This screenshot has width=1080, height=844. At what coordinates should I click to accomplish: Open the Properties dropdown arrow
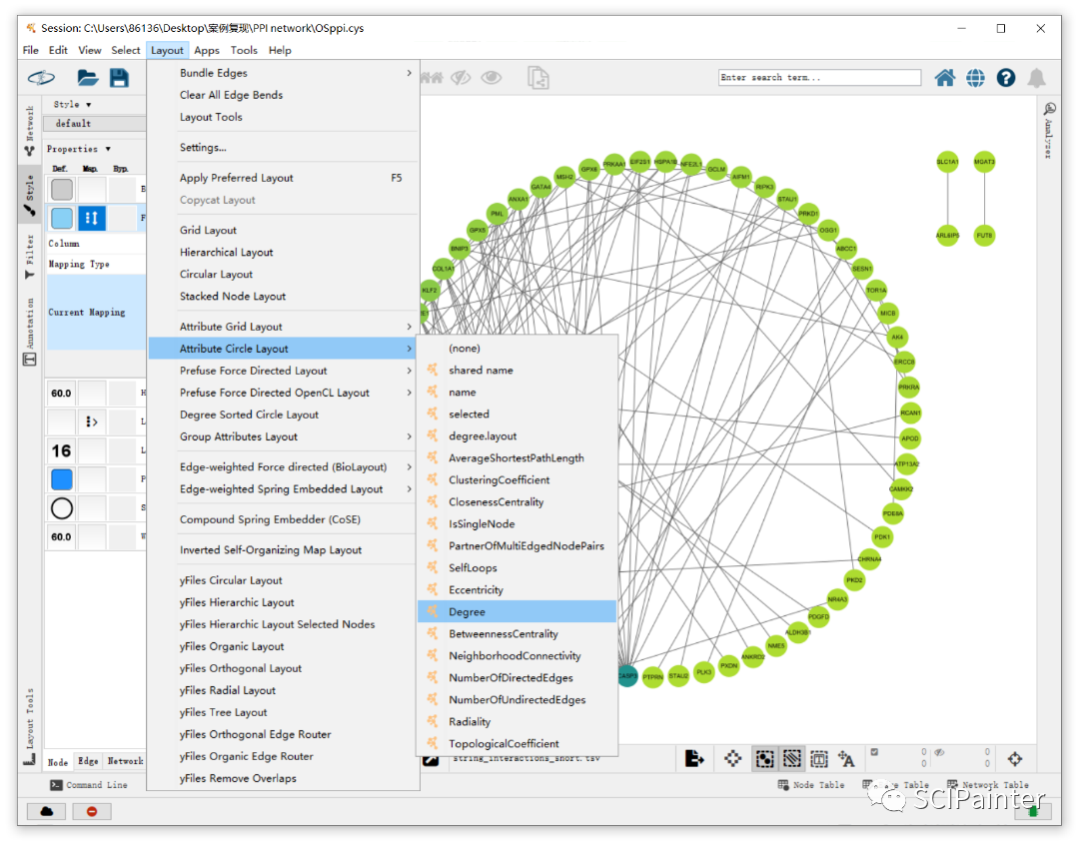tap(108, 149)
